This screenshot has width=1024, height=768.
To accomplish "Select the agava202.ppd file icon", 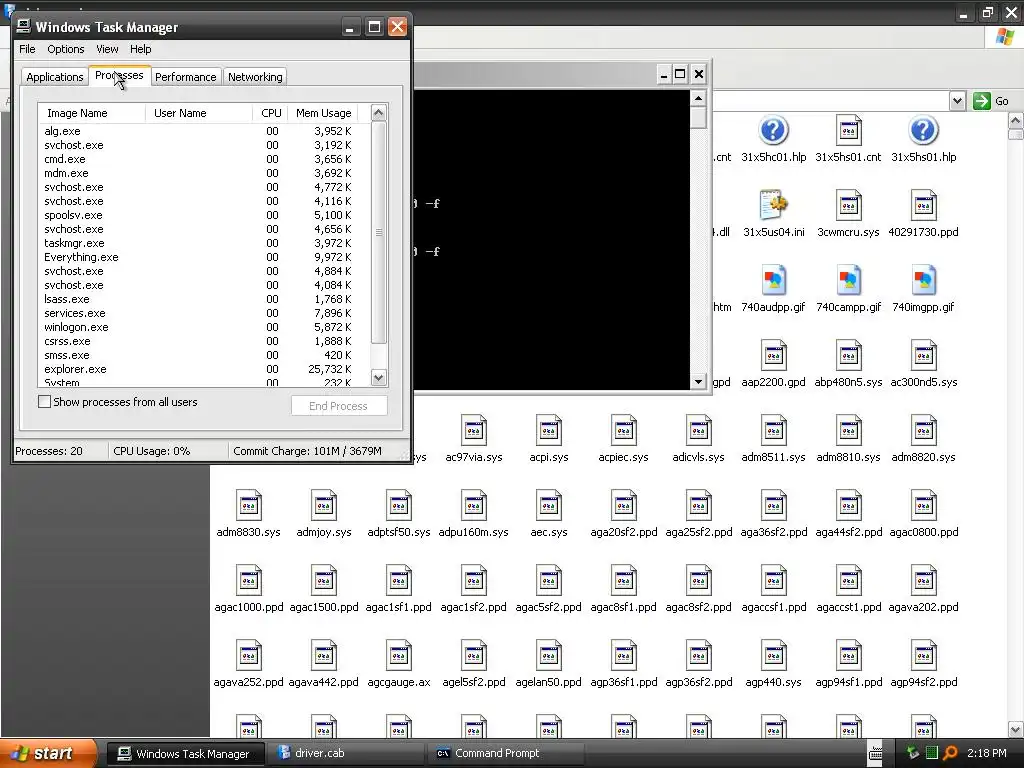I will (x=923, y=581).
